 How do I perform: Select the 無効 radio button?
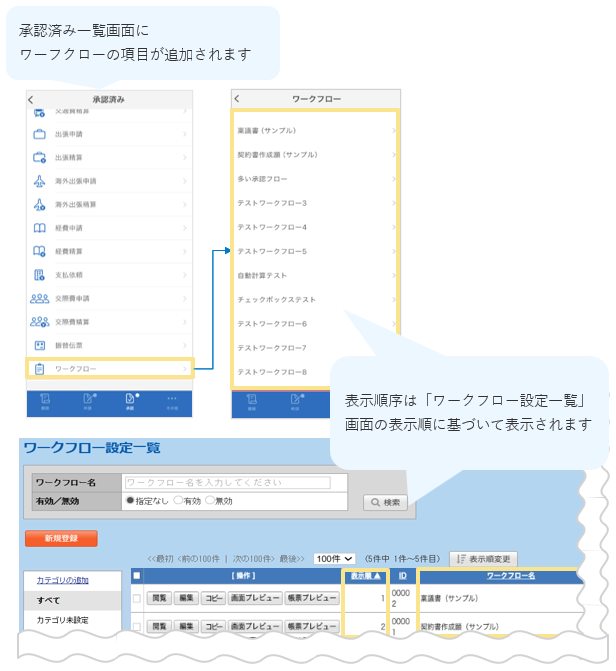210,500
